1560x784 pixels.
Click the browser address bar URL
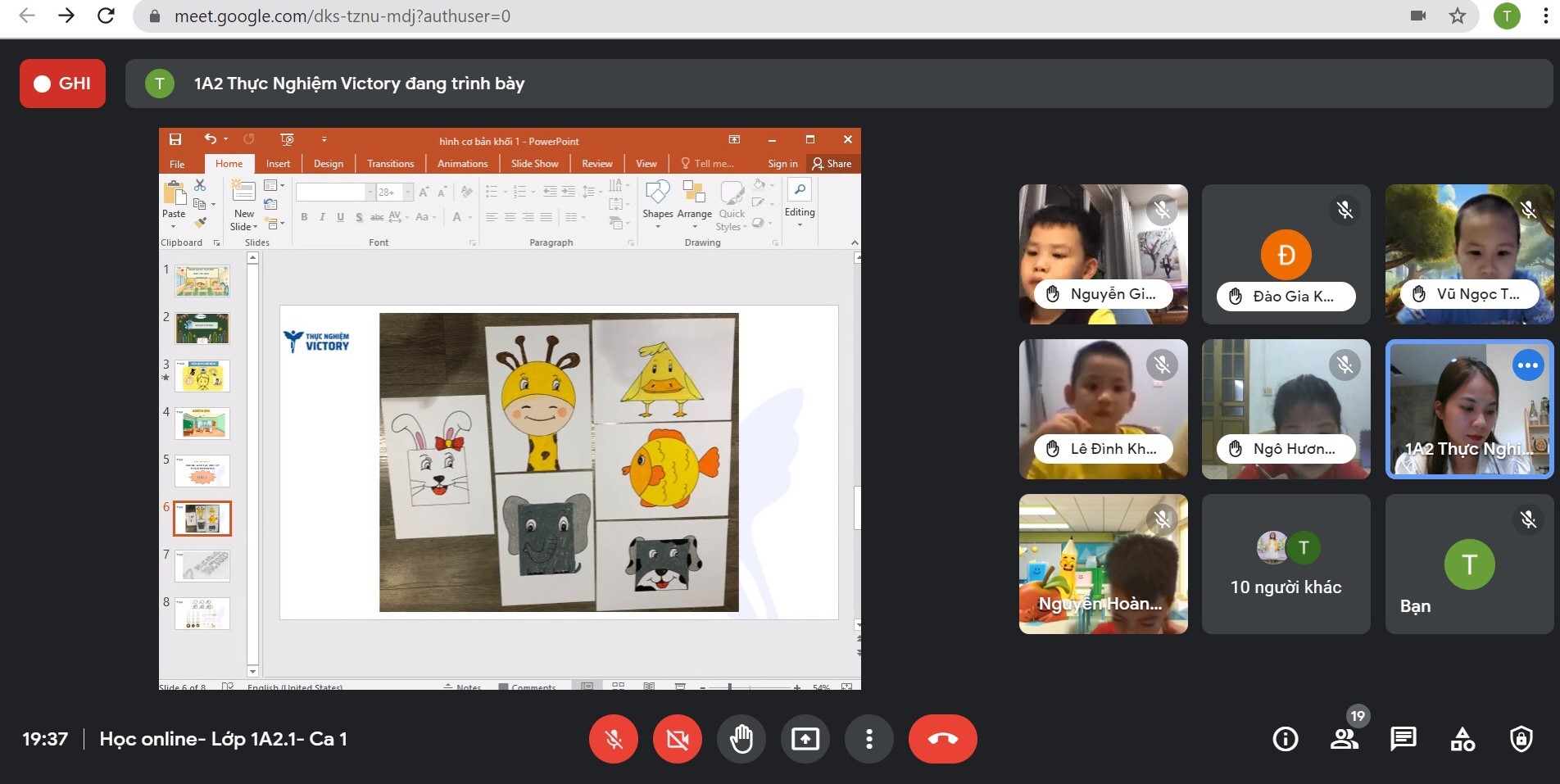[x=342, y=16]
